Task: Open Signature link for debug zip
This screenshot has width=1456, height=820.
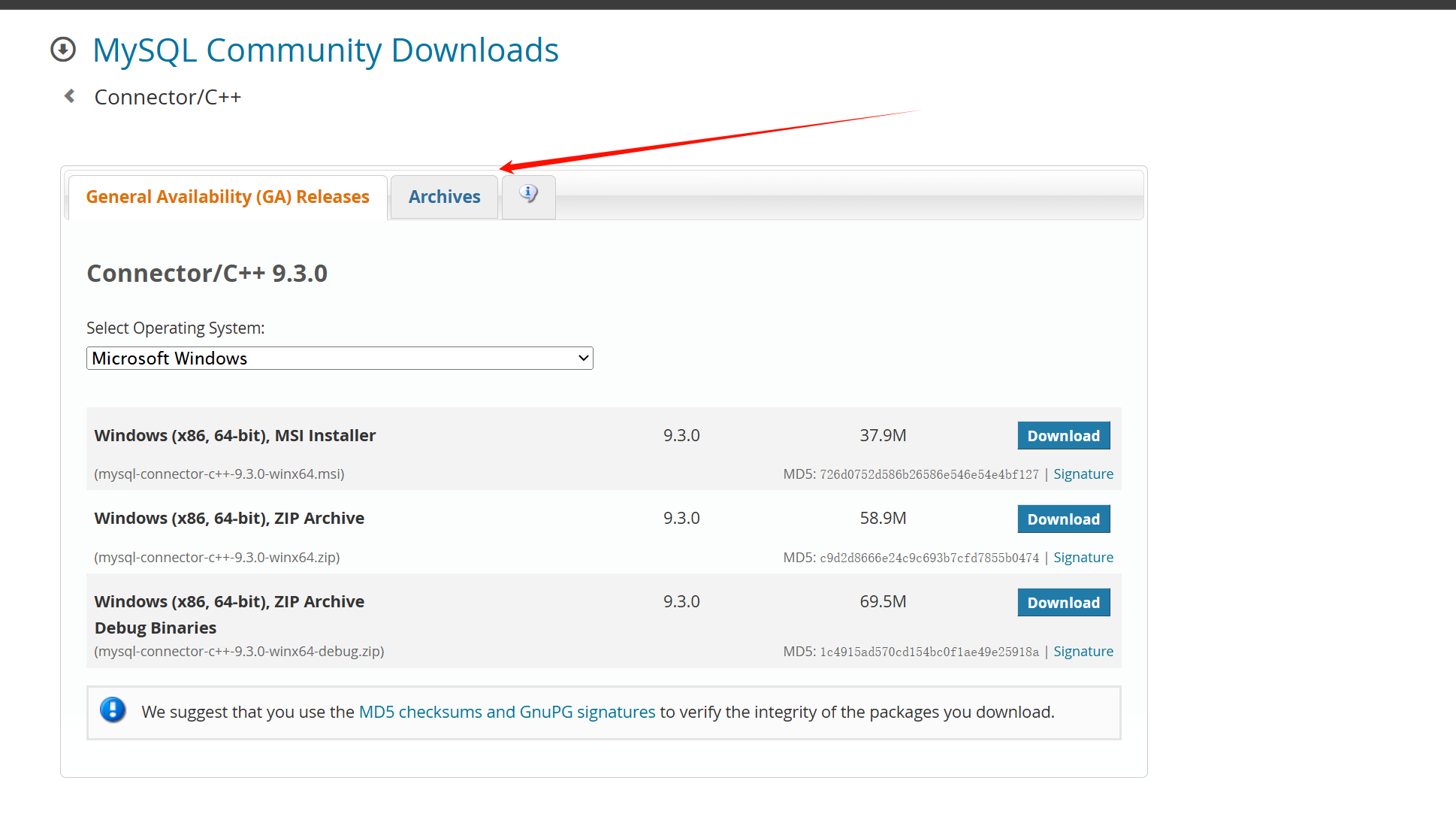Action: pyautogui.click(x=1083, y=652)
